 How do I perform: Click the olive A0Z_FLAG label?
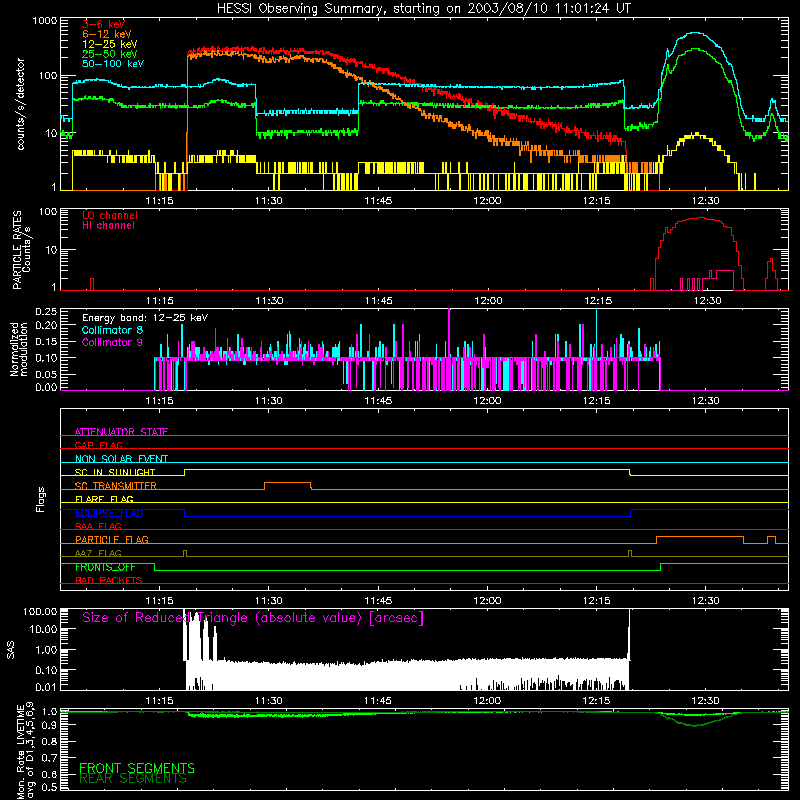coord(98,553)
